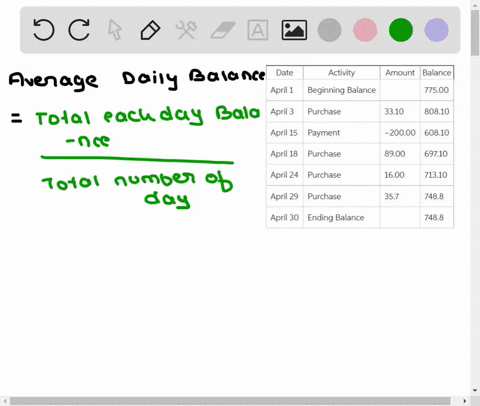Click the April 24 Purchase activity cell
Image resolution: width=480 pixels, height=406 pixels.
pyautogui.click(x=342, y=175)
